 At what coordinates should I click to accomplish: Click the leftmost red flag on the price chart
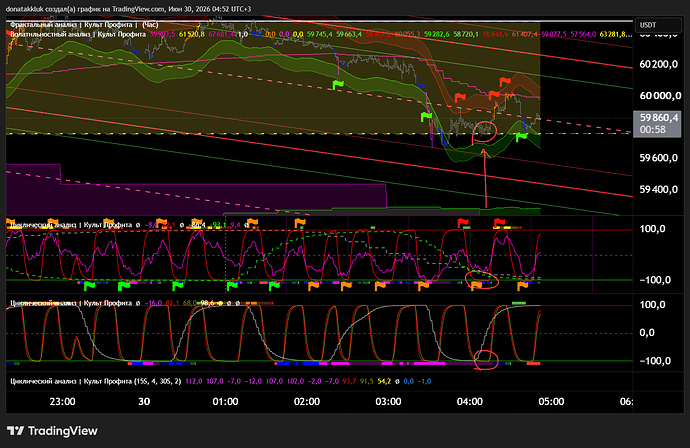(460, 97)
